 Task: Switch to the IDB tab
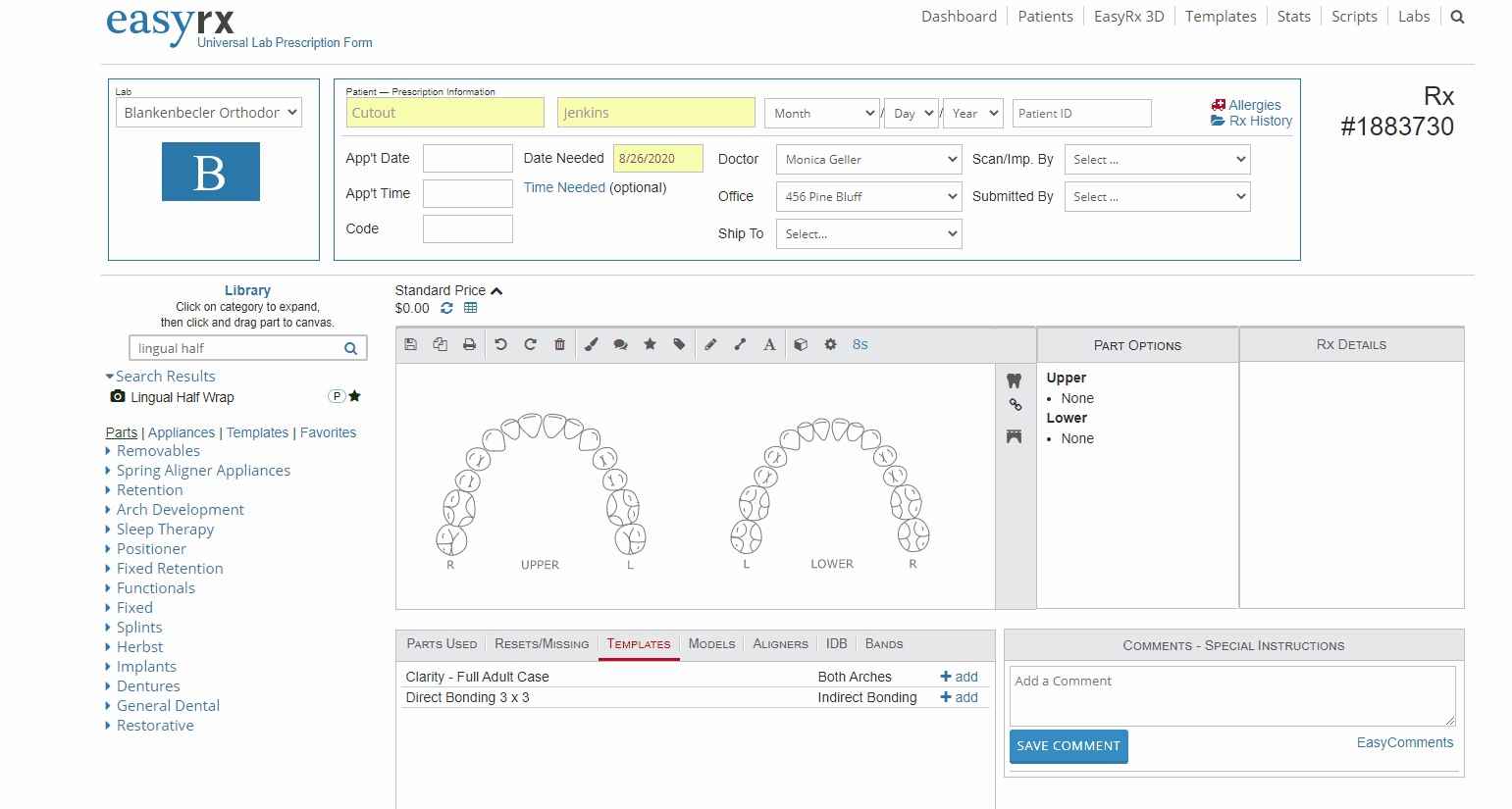(836, 643)
